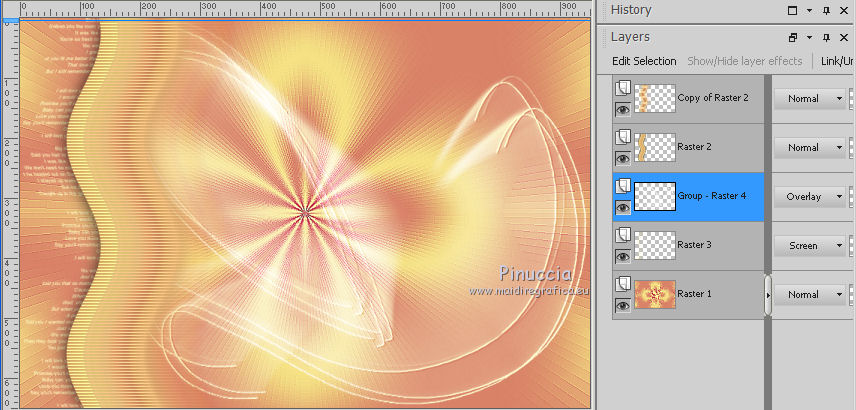Hide the Raster 1 layer
Viewport: 856px width, 410px height.
coord(623,306)
